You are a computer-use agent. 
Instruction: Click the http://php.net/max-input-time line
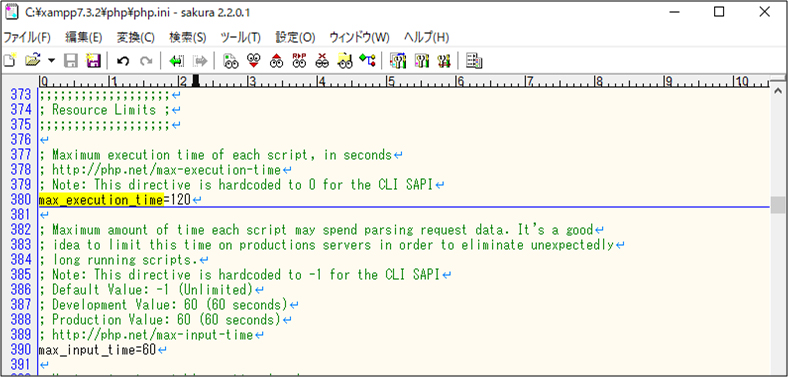[x=146, y=335]
